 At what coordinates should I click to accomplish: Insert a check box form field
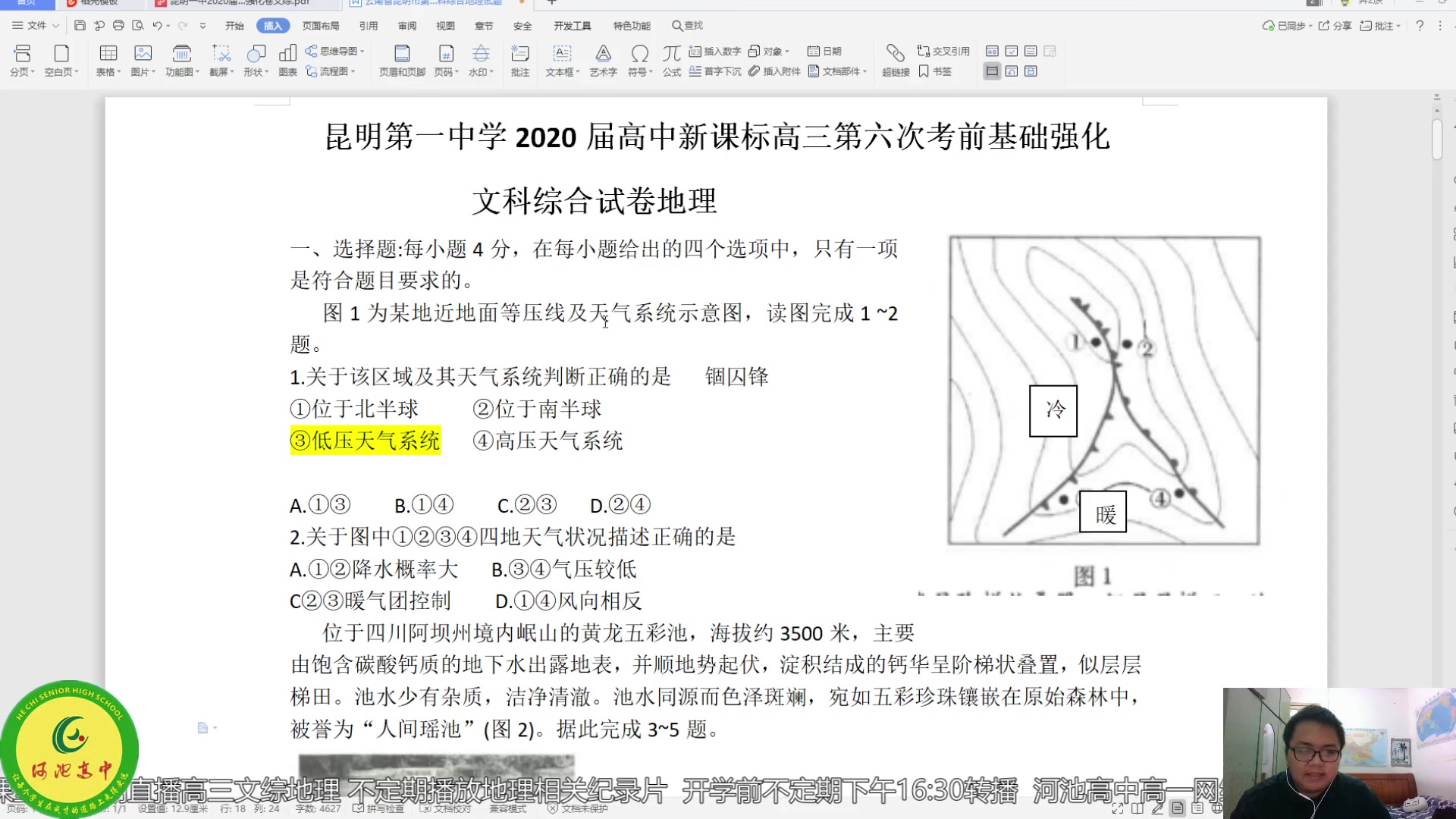pos(1012,52)
